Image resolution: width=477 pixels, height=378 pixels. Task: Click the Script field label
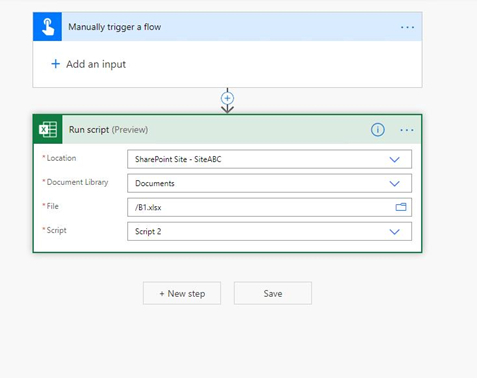pyautogui.click(x=56, y=230)
